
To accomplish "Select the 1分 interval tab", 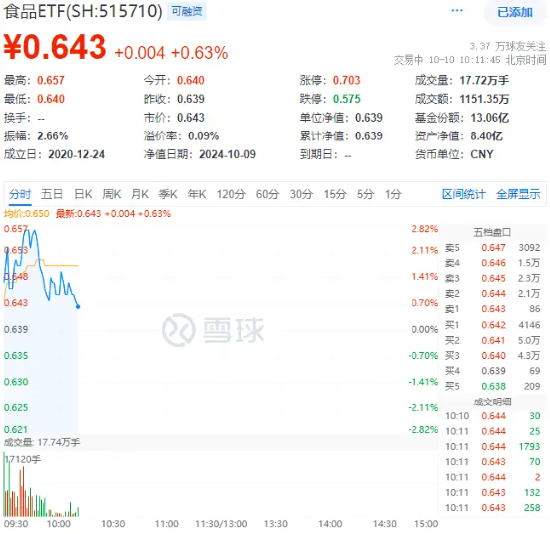I will click(x=393, y=194).
